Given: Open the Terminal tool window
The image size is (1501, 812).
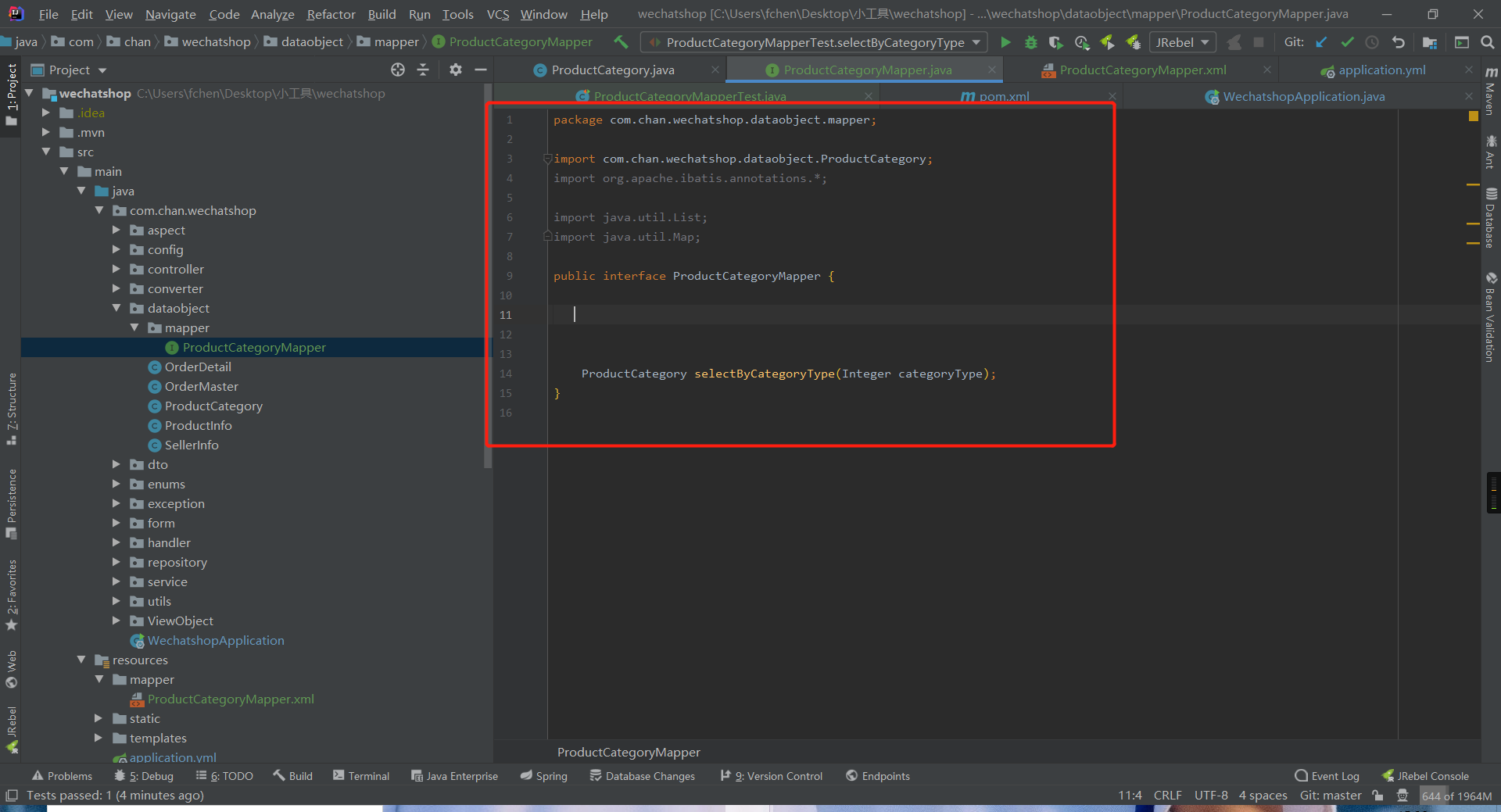Looking at the screenshot, I should pyautogui.click(x=361, y=776).
